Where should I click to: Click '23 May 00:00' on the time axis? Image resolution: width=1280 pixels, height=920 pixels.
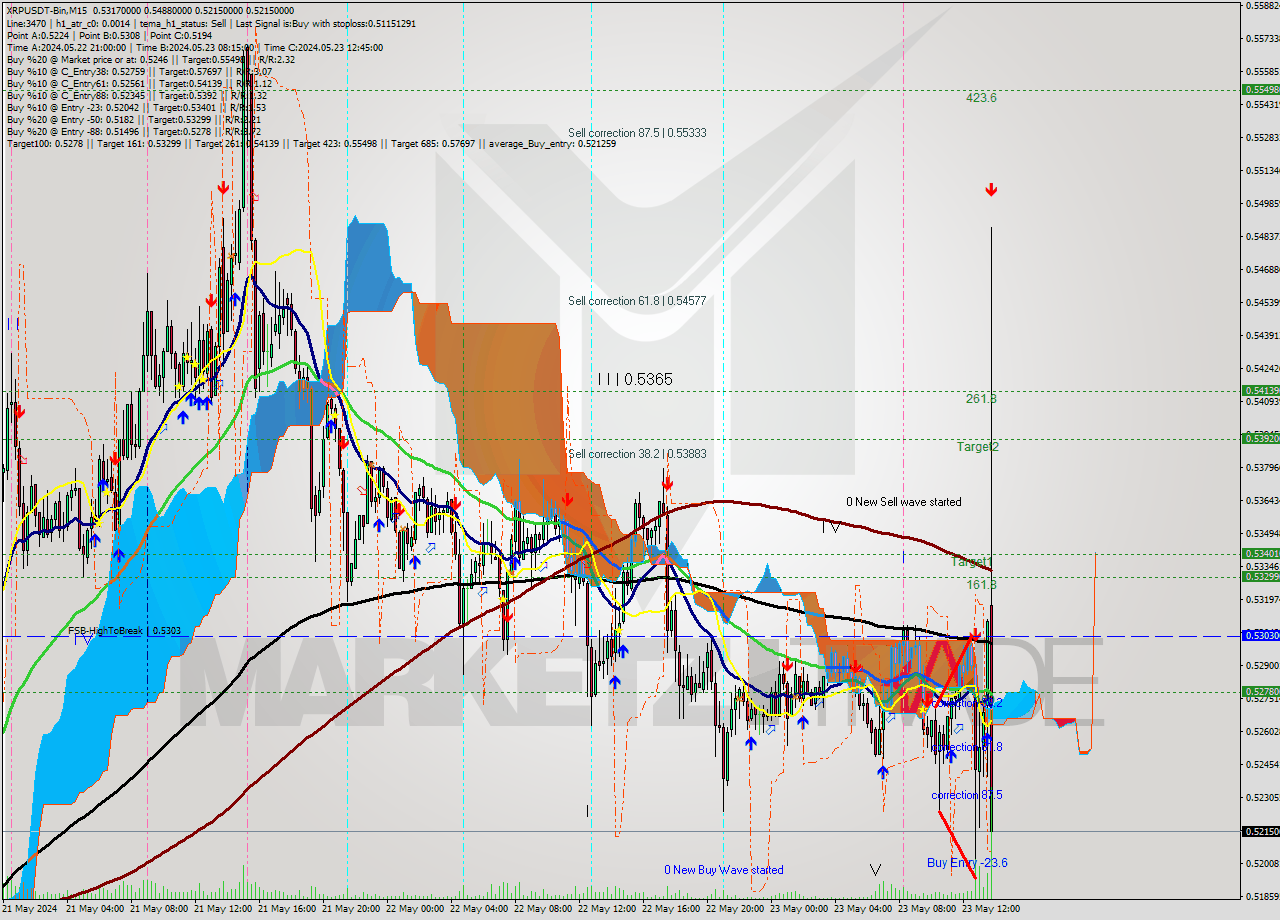click(801, 909)
